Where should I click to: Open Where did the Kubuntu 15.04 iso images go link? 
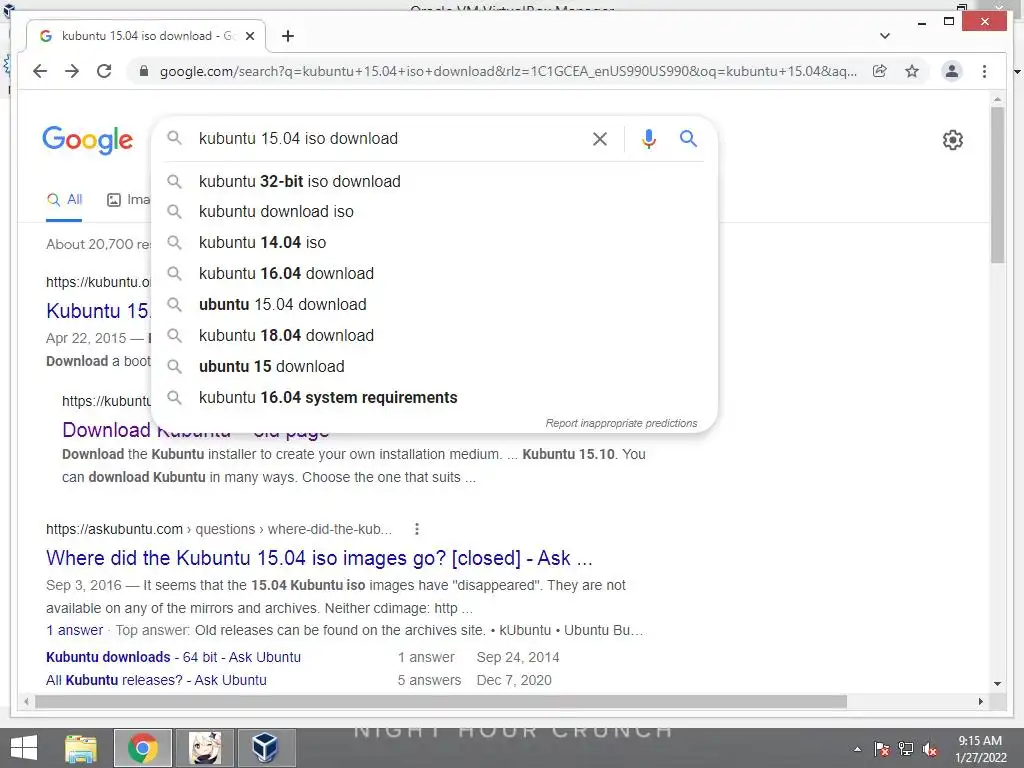(x=319, y=558)
